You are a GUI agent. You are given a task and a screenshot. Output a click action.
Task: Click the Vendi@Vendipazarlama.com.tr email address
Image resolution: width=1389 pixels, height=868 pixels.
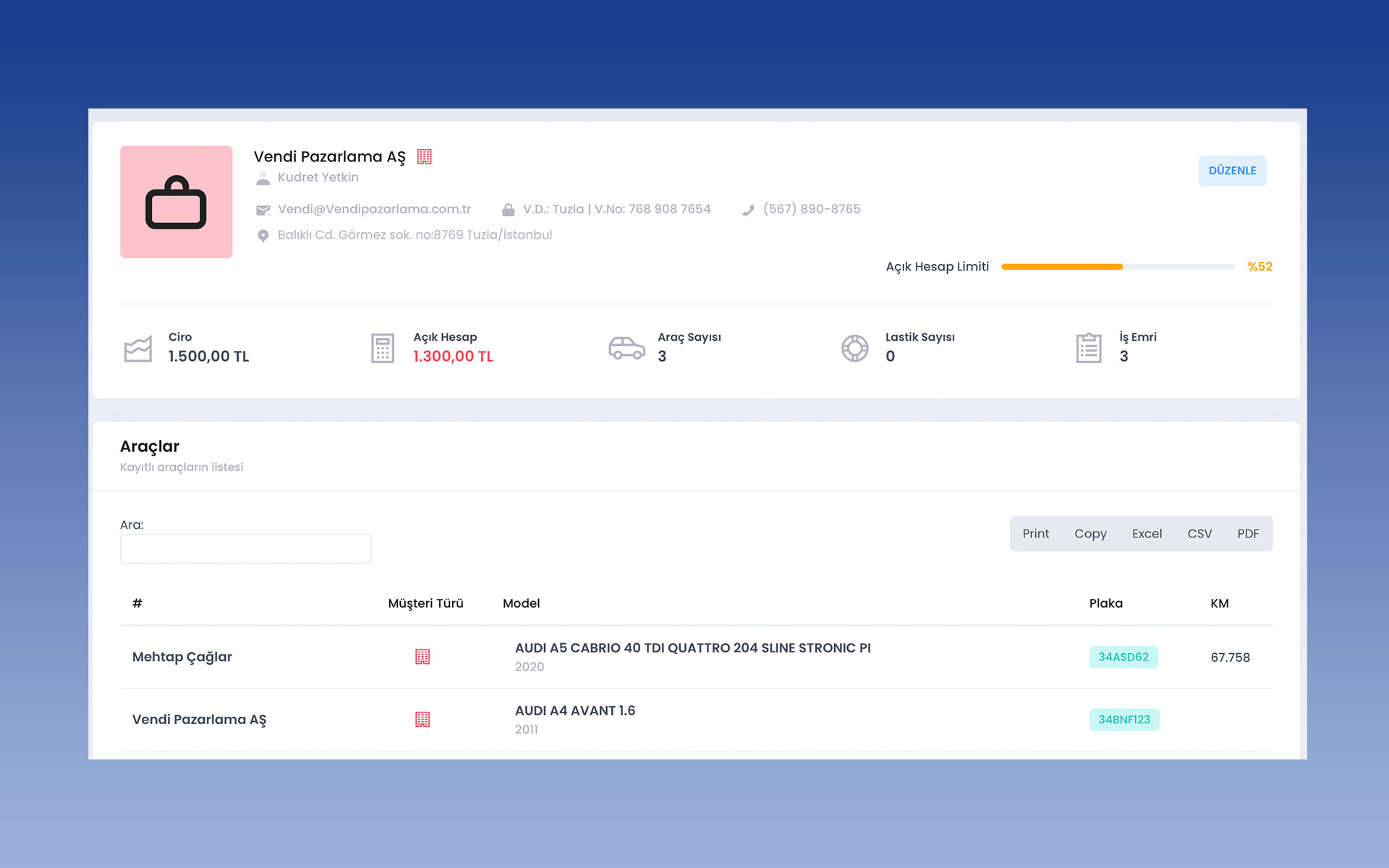374,209
